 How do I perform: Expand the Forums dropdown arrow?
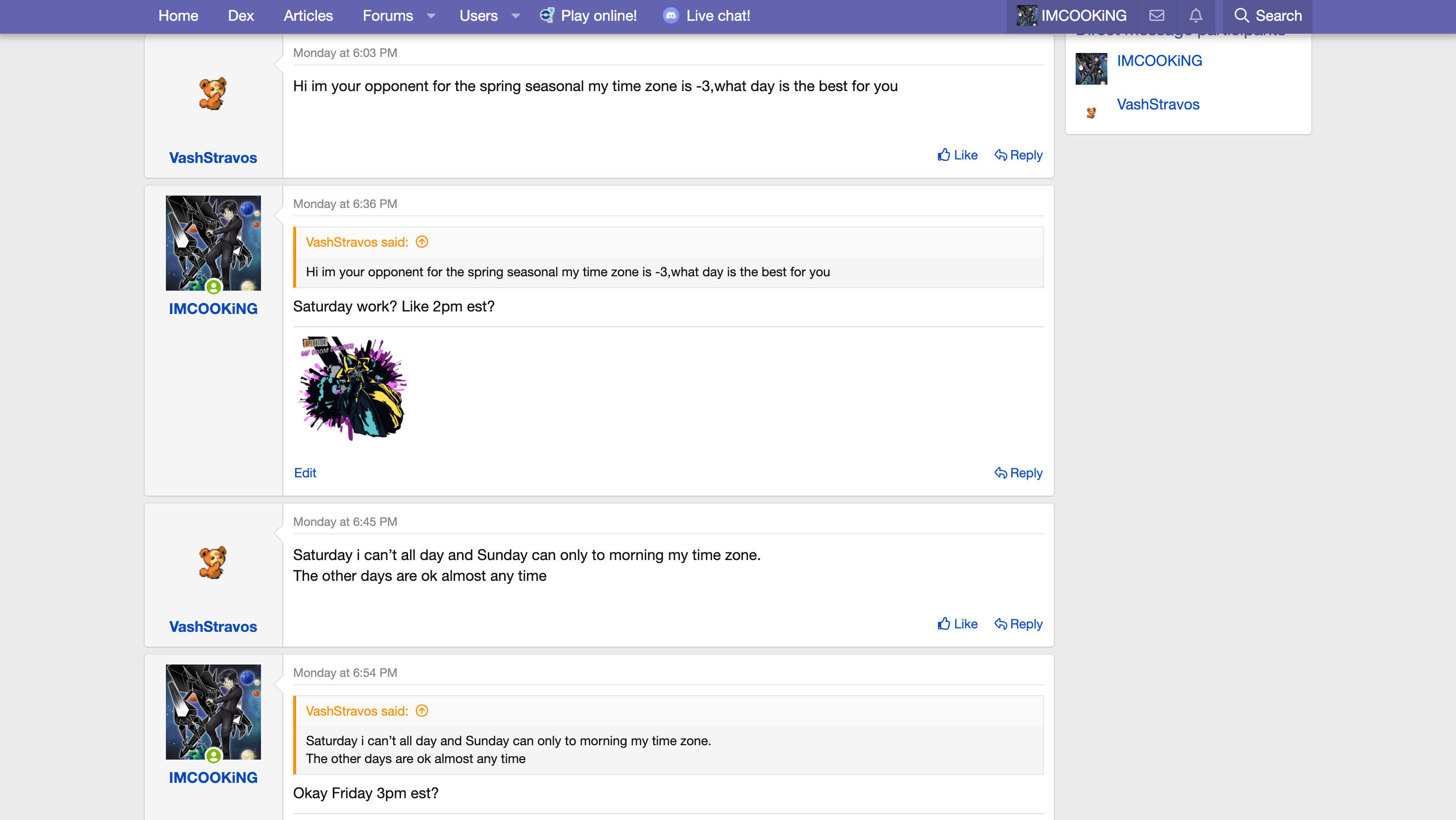[x=431, y=16]
